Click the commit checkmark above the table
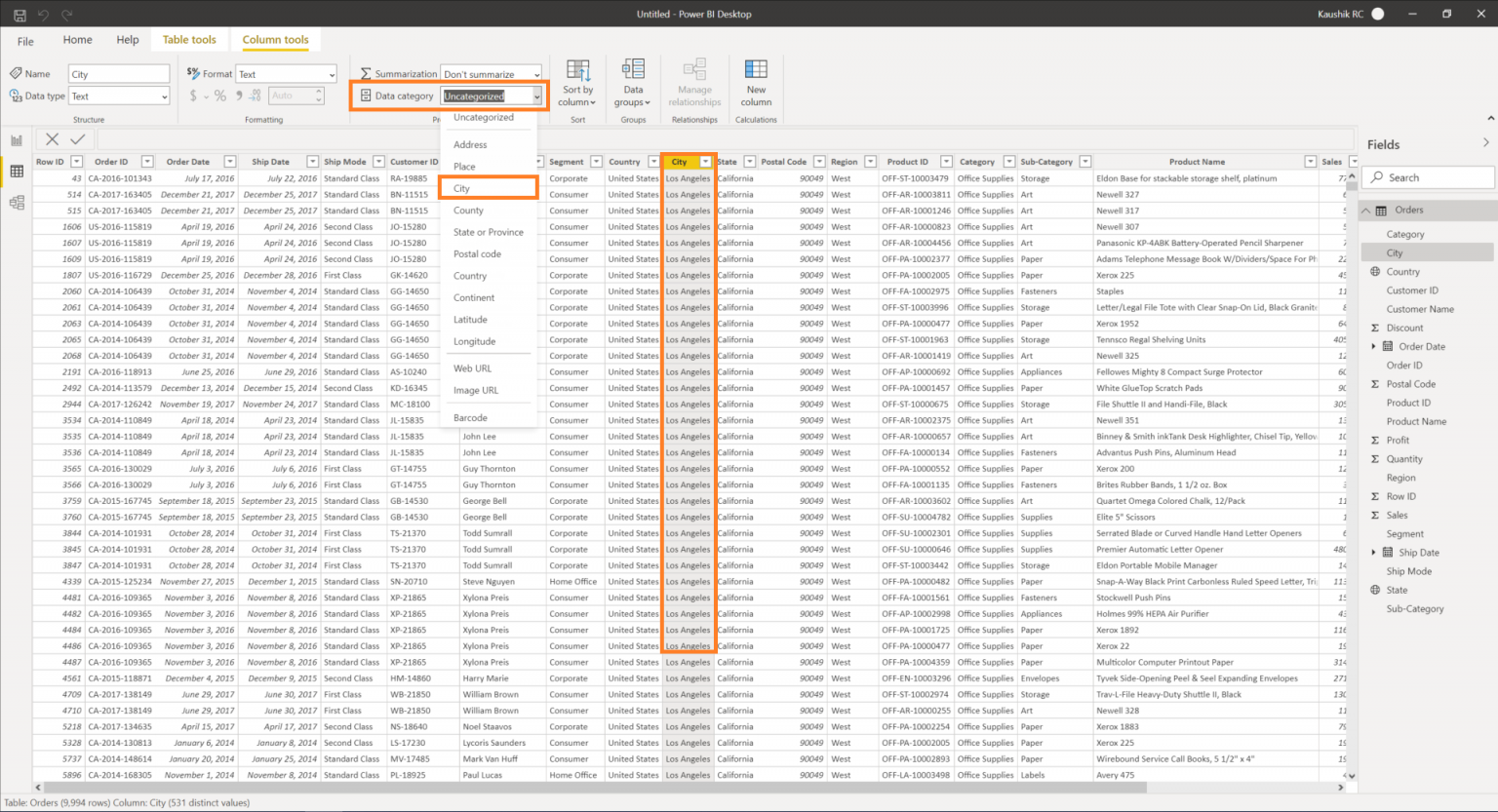Screen dimensions: 1498x812 click(x=76, y=139)
